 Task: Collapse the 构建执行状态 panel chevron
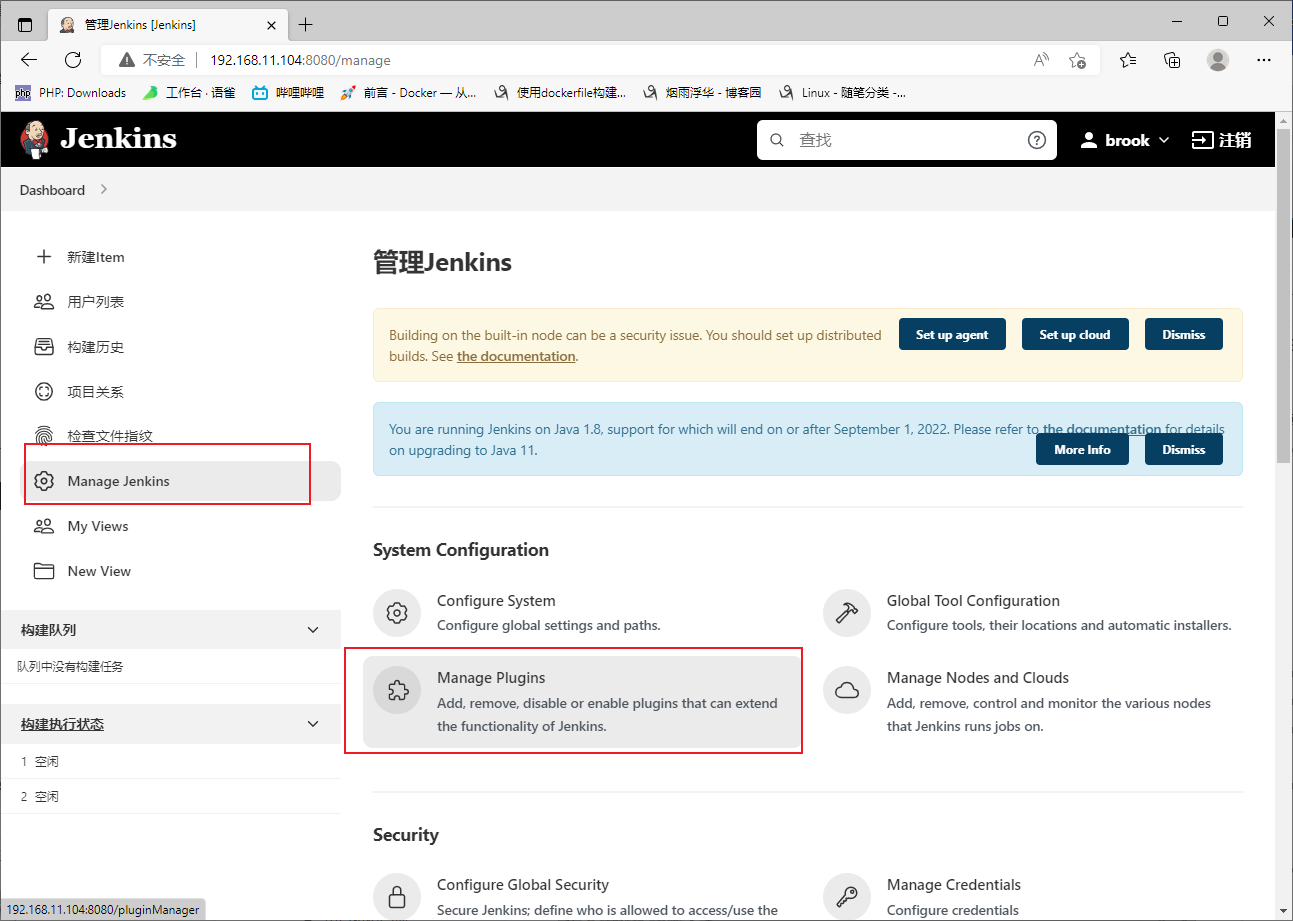pos(313,724)
